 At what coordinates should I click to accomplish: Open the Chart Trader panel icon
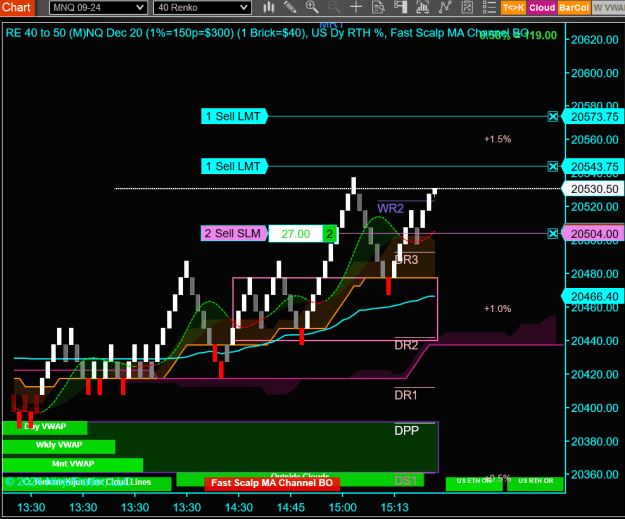(401, 7)
